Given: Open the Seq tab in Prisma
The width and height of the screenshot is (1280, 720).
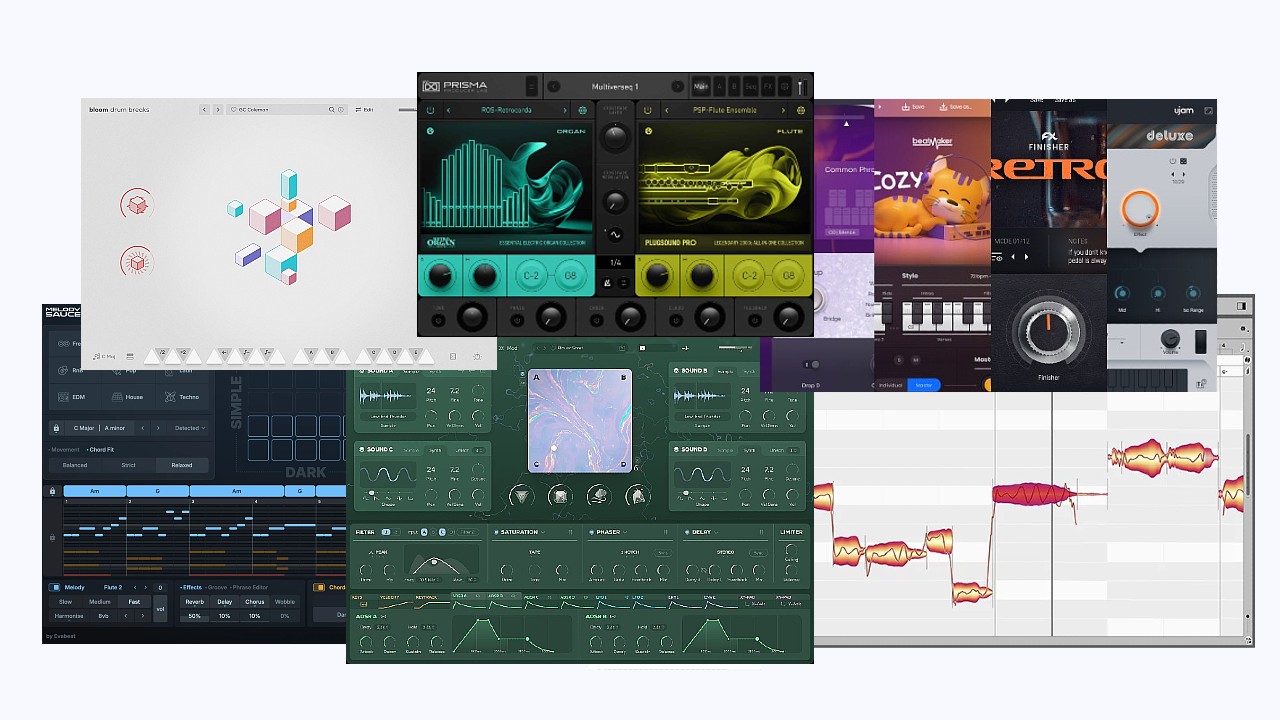Looking at the screenshot, I should pos(751,87).
